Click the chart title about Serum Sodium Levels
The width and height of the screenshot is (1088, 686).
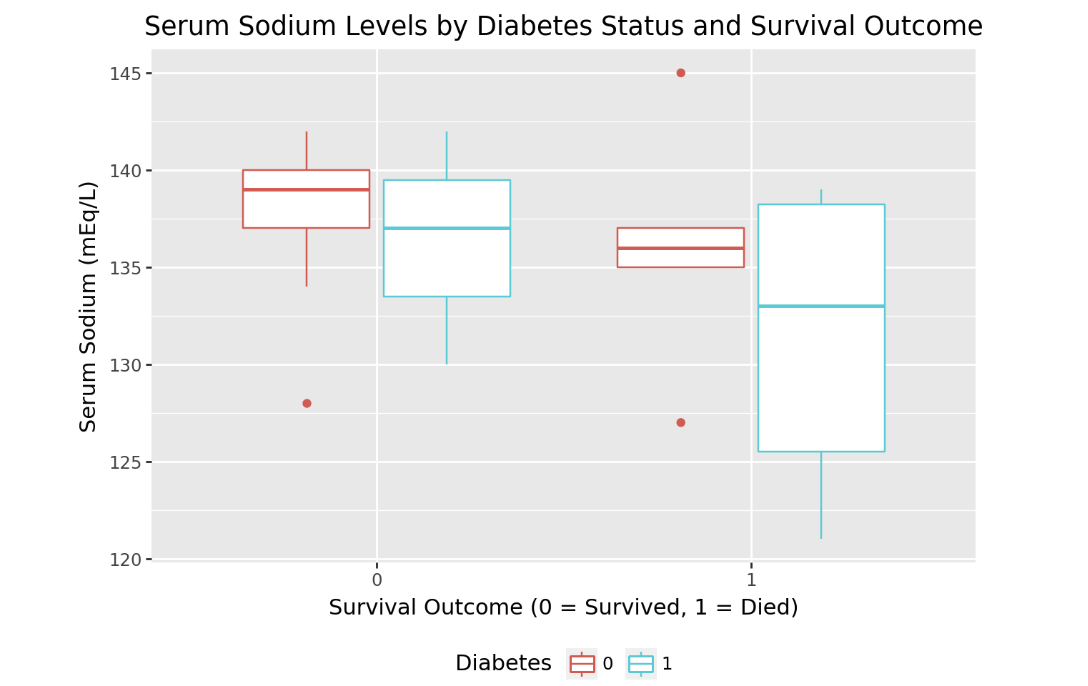(563, 26)
